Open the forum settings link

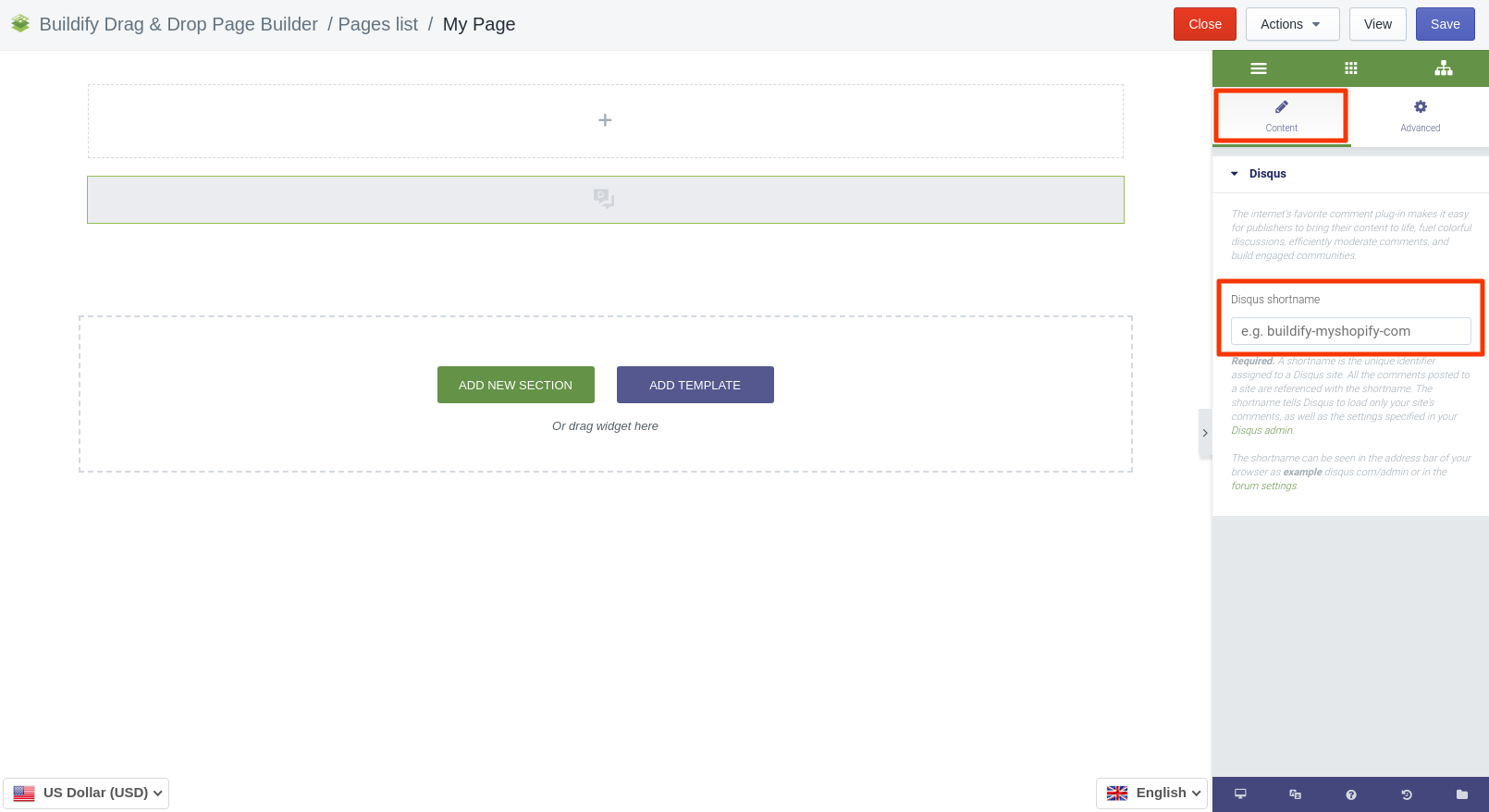click(x=1263, y=486)
